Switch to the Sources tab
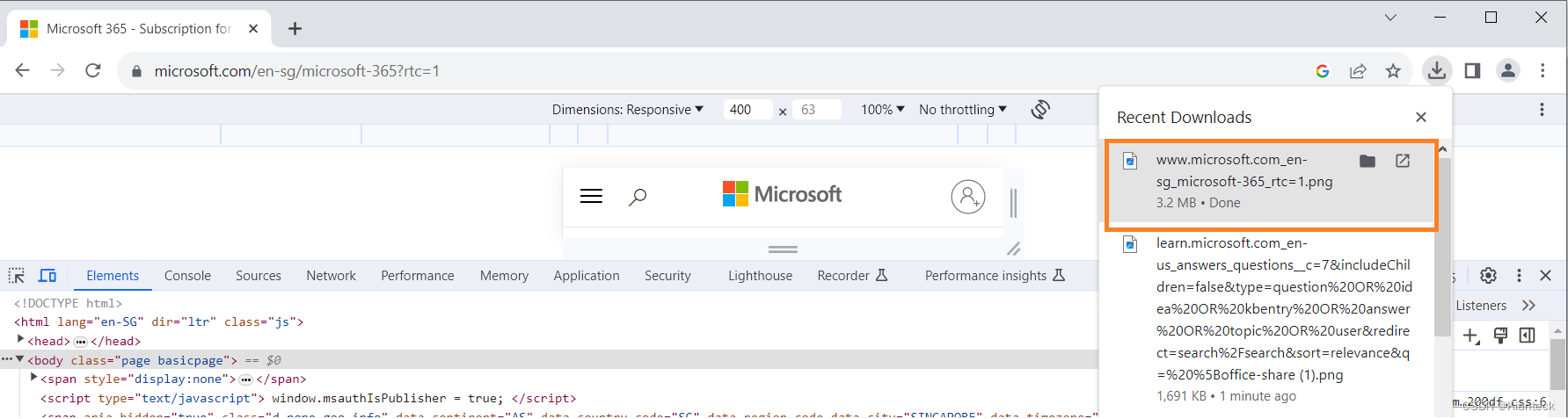This screenshot has height=419, width=1568. 259,276
